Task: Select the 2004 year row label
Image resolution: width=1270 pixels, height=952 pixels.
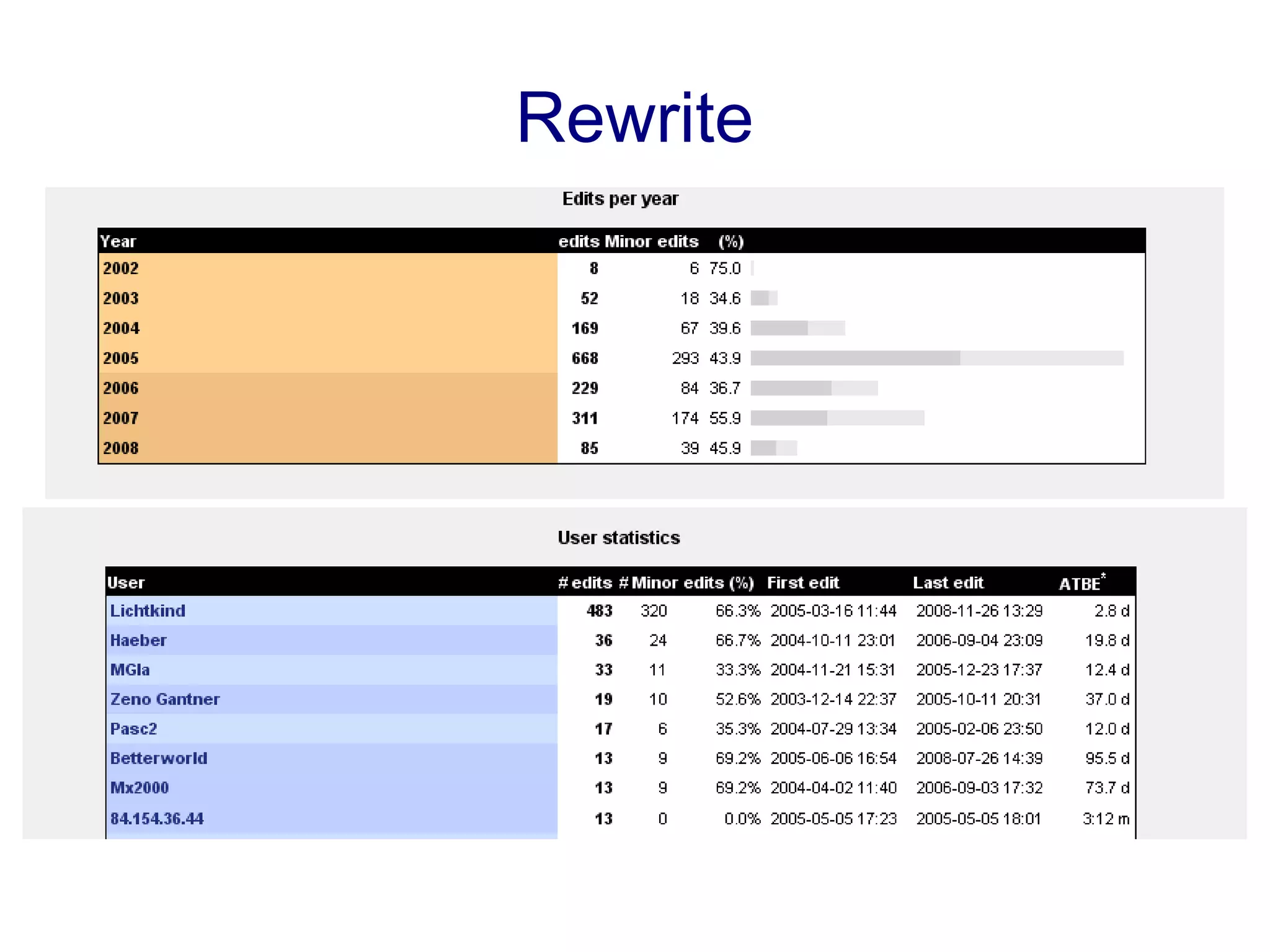Action: click(x=121, y=328)
